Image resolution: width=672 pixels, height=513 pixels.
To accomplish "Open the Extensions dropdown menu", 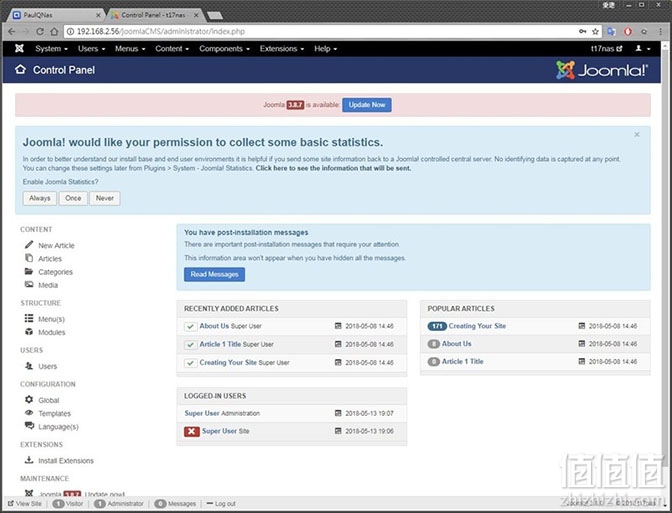I will [x=282, y=48].
